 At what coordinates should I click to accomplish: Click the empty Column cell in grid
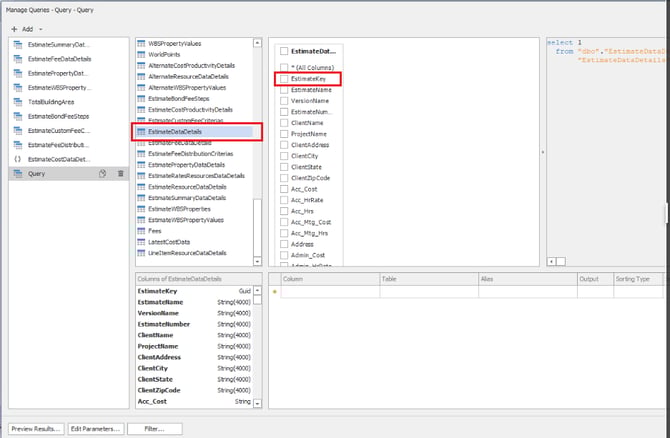pyautogui.click(x=328, y=292)
